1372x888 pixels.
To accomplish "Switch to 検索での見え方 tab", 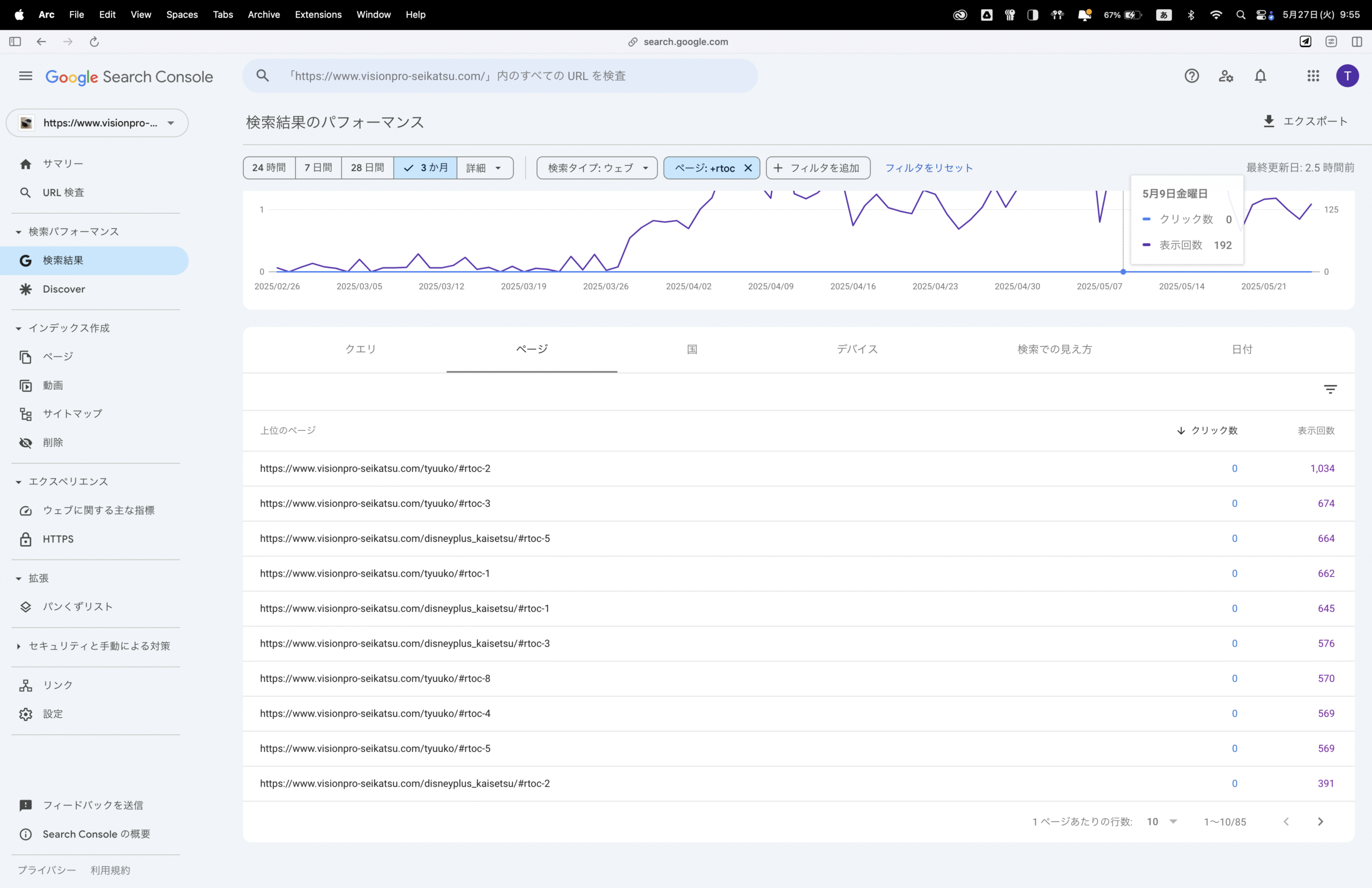I will coord(1054,349).
